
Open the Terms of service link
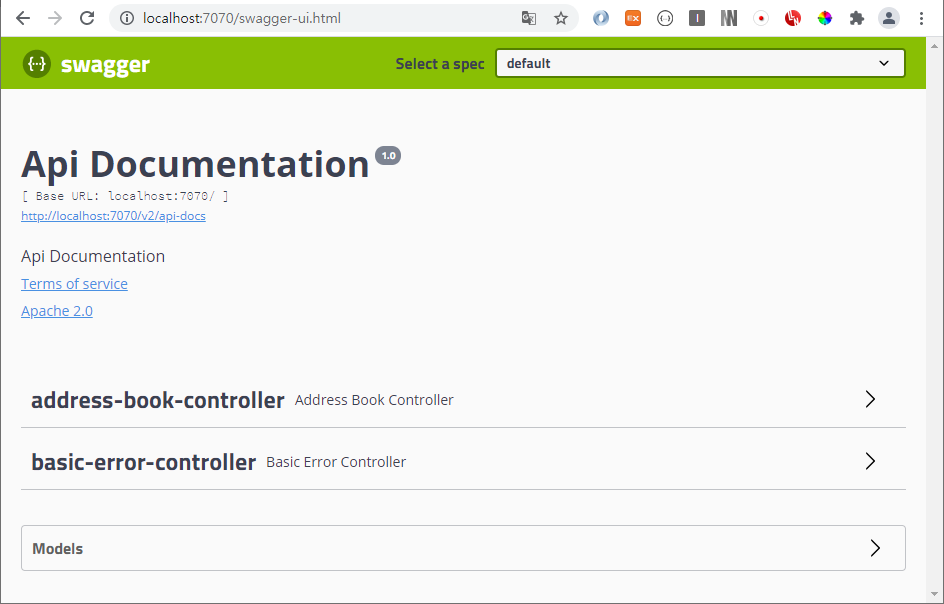click(74, 284)
